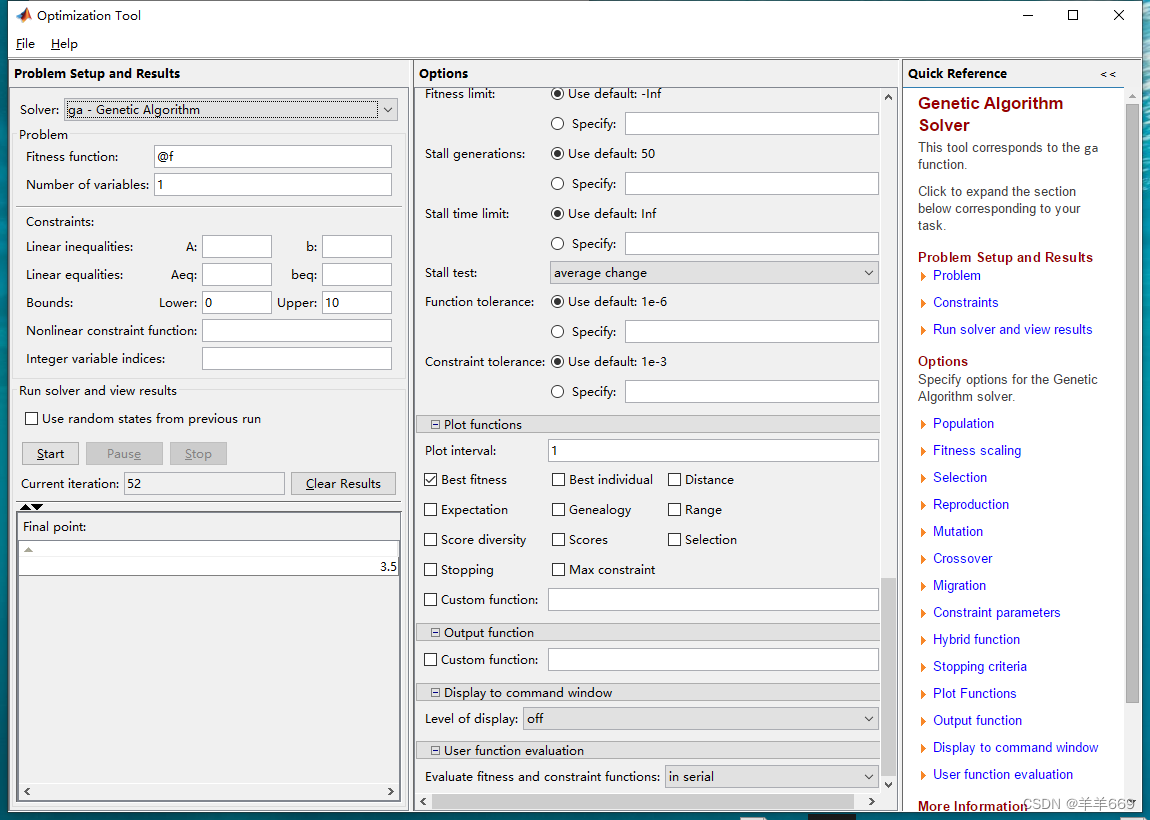Click the Quick Reference vertical scrollbar
The height and width of the screenshot is (820, 1150).
click(1132, 403)
